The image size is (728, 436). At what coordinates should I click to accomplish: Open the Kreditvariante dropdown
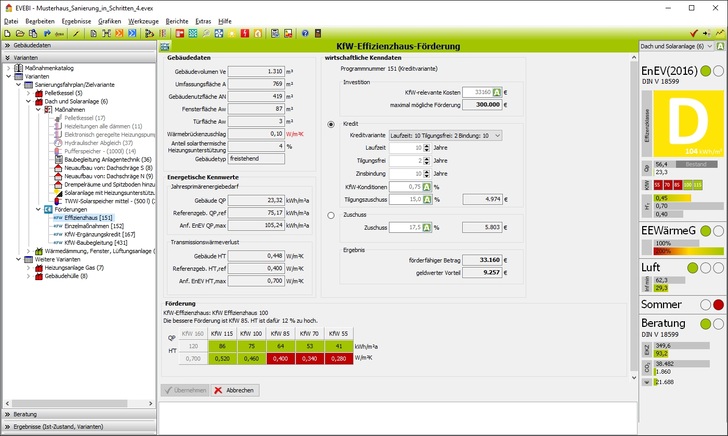tap(445, 134)
